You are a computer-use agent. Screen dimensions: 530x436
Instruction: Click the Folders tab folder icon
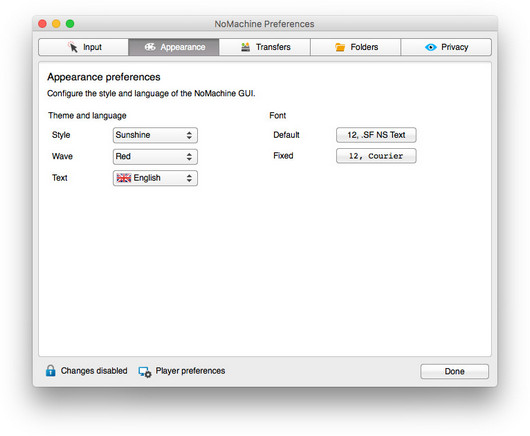pyautogui.click(x=340, y=47)
